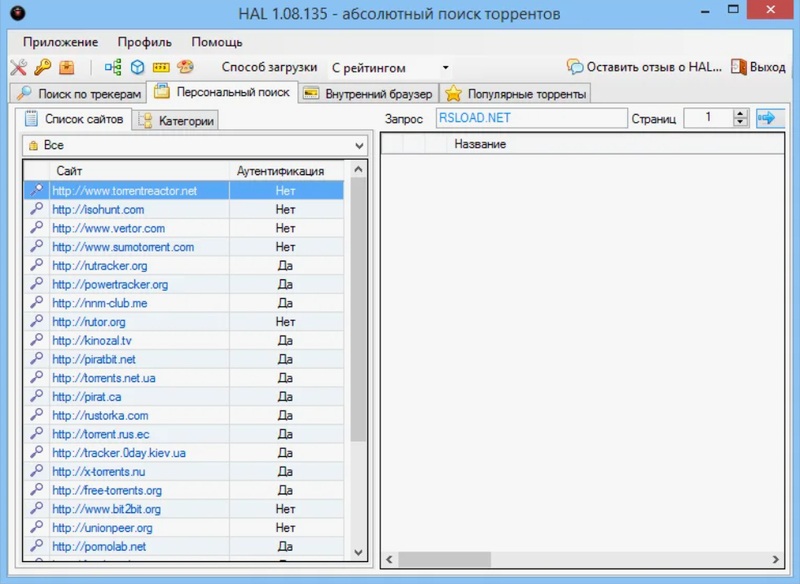
Task: Click the green tree structure icon
Action: coord(113,68)
